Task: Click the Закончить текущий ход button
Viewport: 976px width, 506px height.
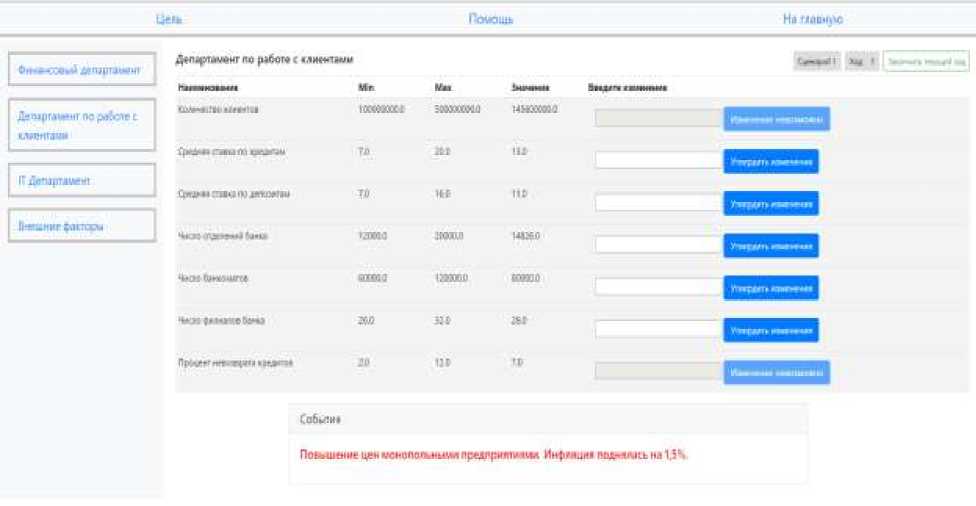Action: [926, 61]
